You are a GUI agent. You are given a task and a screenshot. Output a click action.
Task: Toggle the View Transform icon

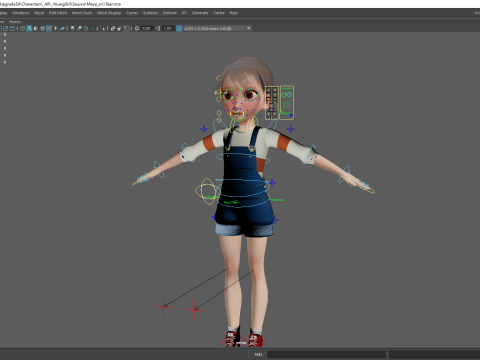(179, 28)
